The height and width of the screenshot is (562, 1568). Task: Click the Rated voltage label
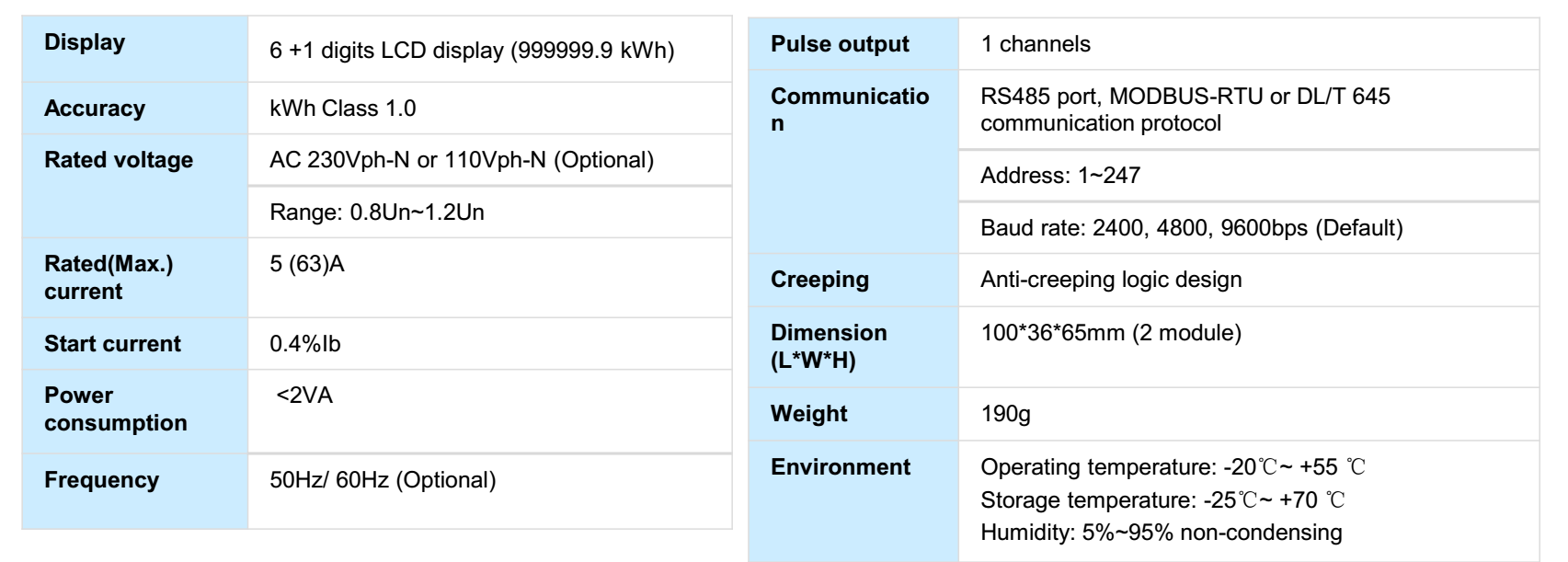(119, 160)
